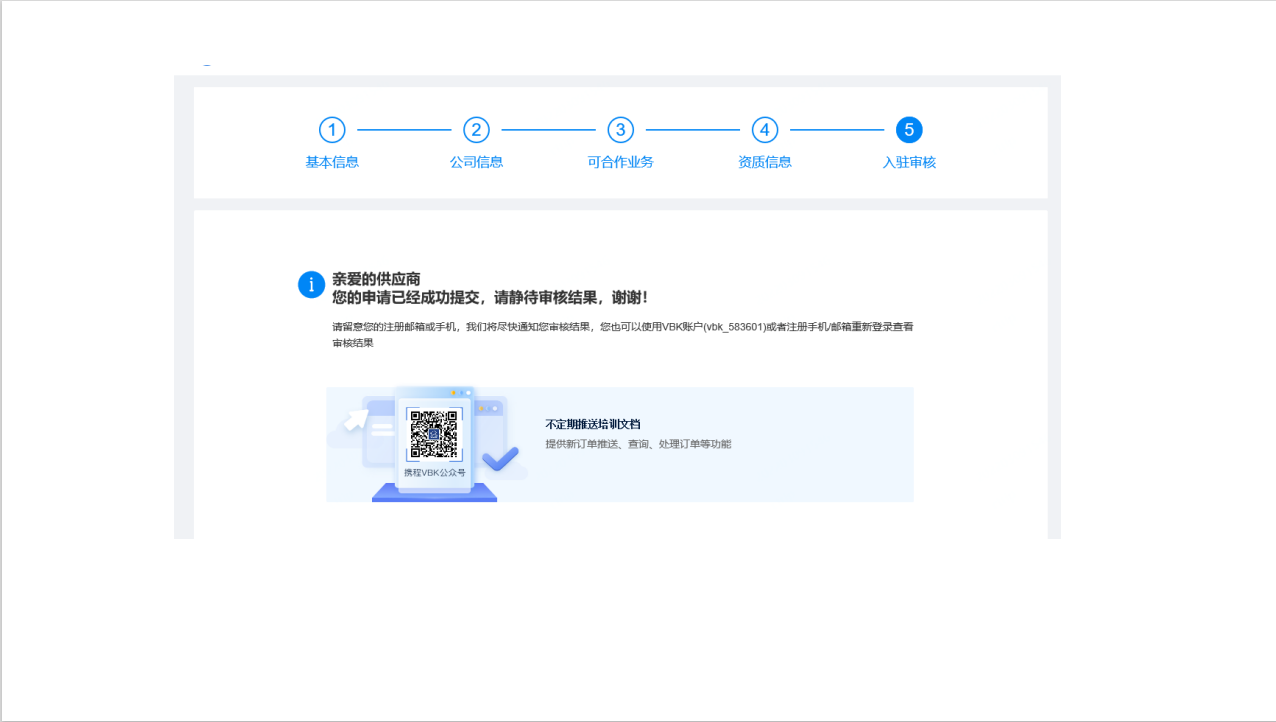Click the 亲爱的供应商 greeting text
This screenshot has height=722, width=1276.
click(376, 279)
